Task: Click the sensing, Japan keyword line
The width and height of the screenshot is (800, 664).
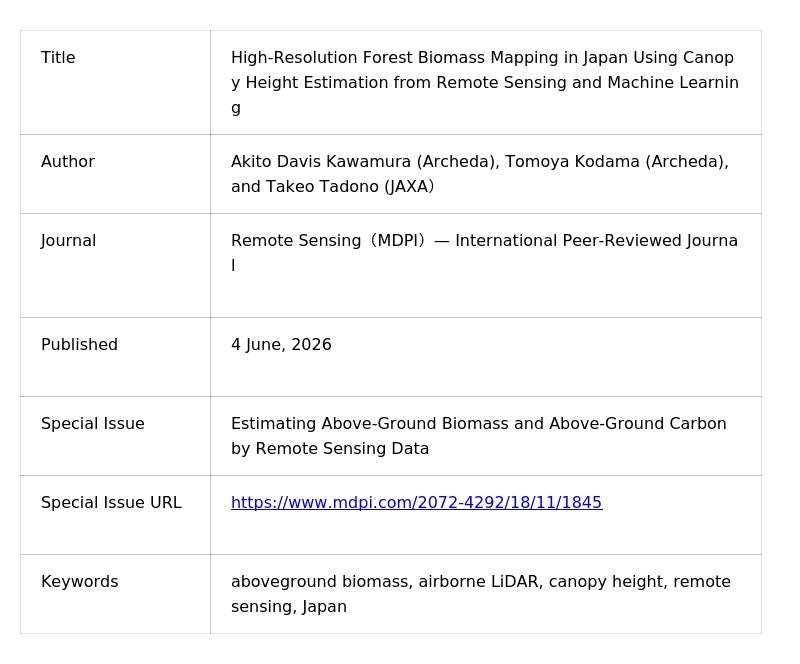Action: click(x=289, y=607)
